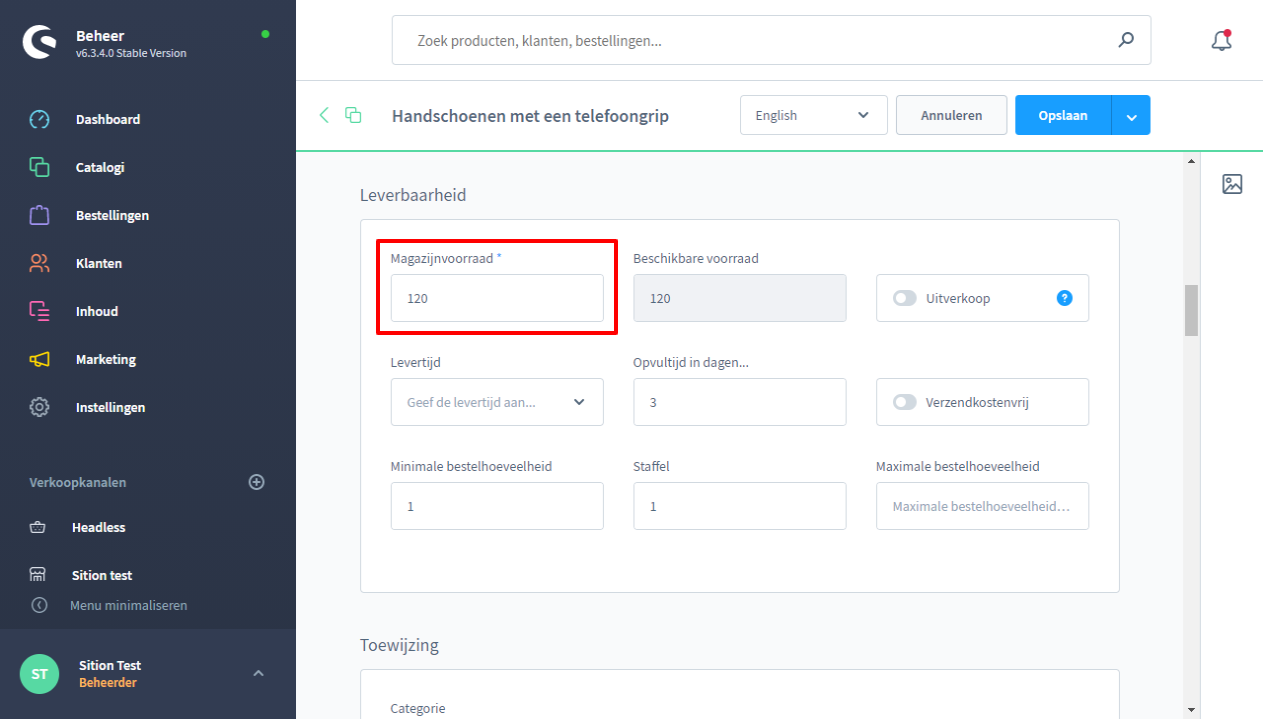Expand the Sition Test user menu
The width and height of the screenshot is (1263, 719).
[x=258, y=673]
